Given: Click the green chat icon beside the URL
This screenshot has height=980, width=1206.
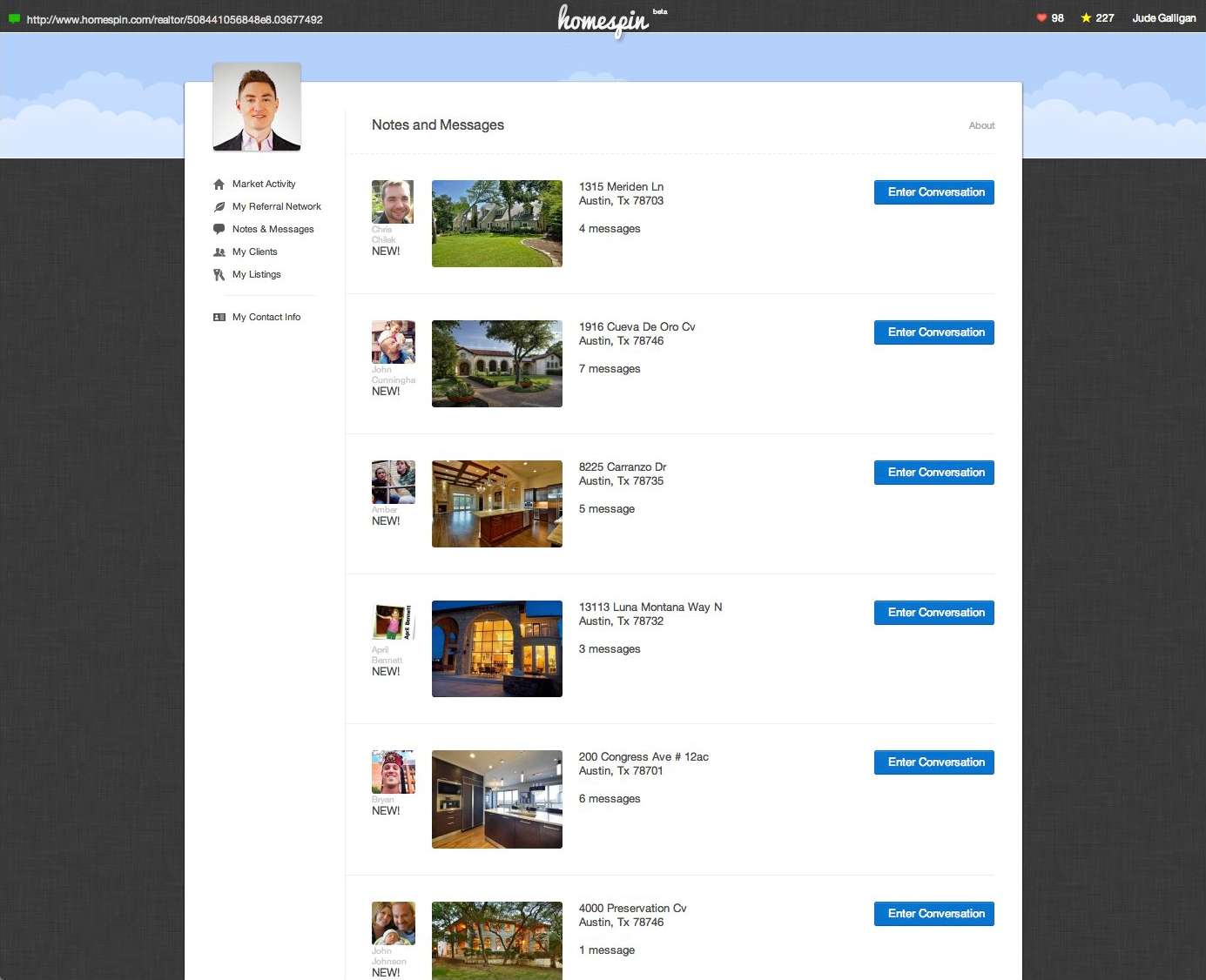Looking at the screenshot, I should point(14,19).
